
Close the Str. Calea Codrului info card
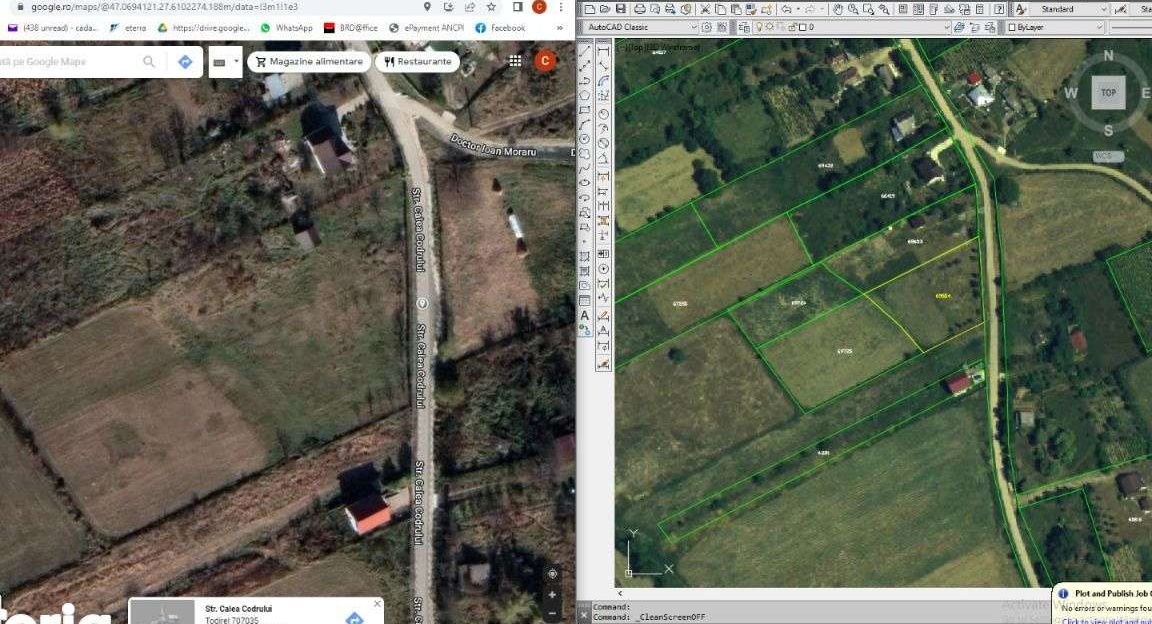377,603
